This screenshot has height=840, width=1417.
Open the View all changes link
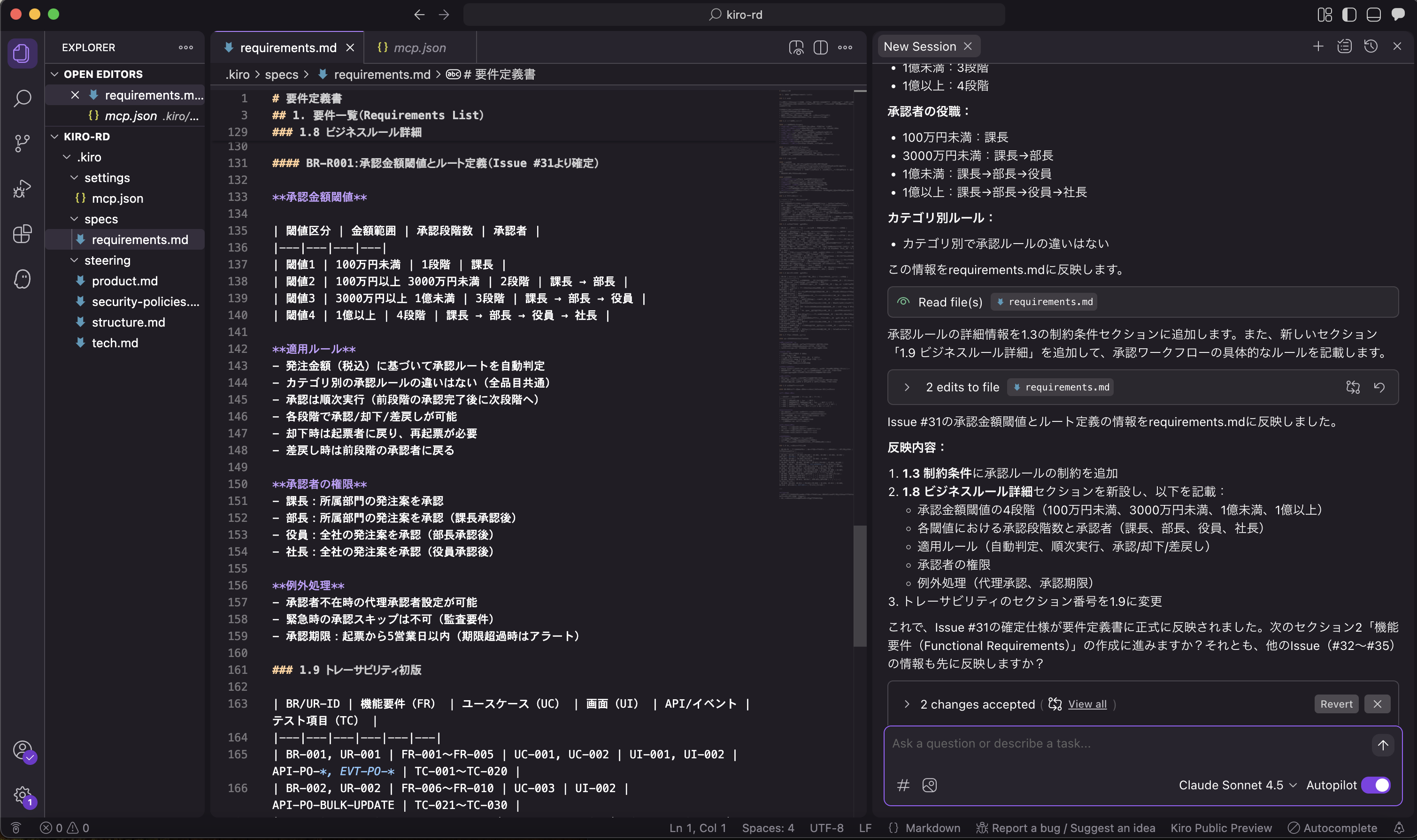pyautogui.click(x=1086, y=703)
